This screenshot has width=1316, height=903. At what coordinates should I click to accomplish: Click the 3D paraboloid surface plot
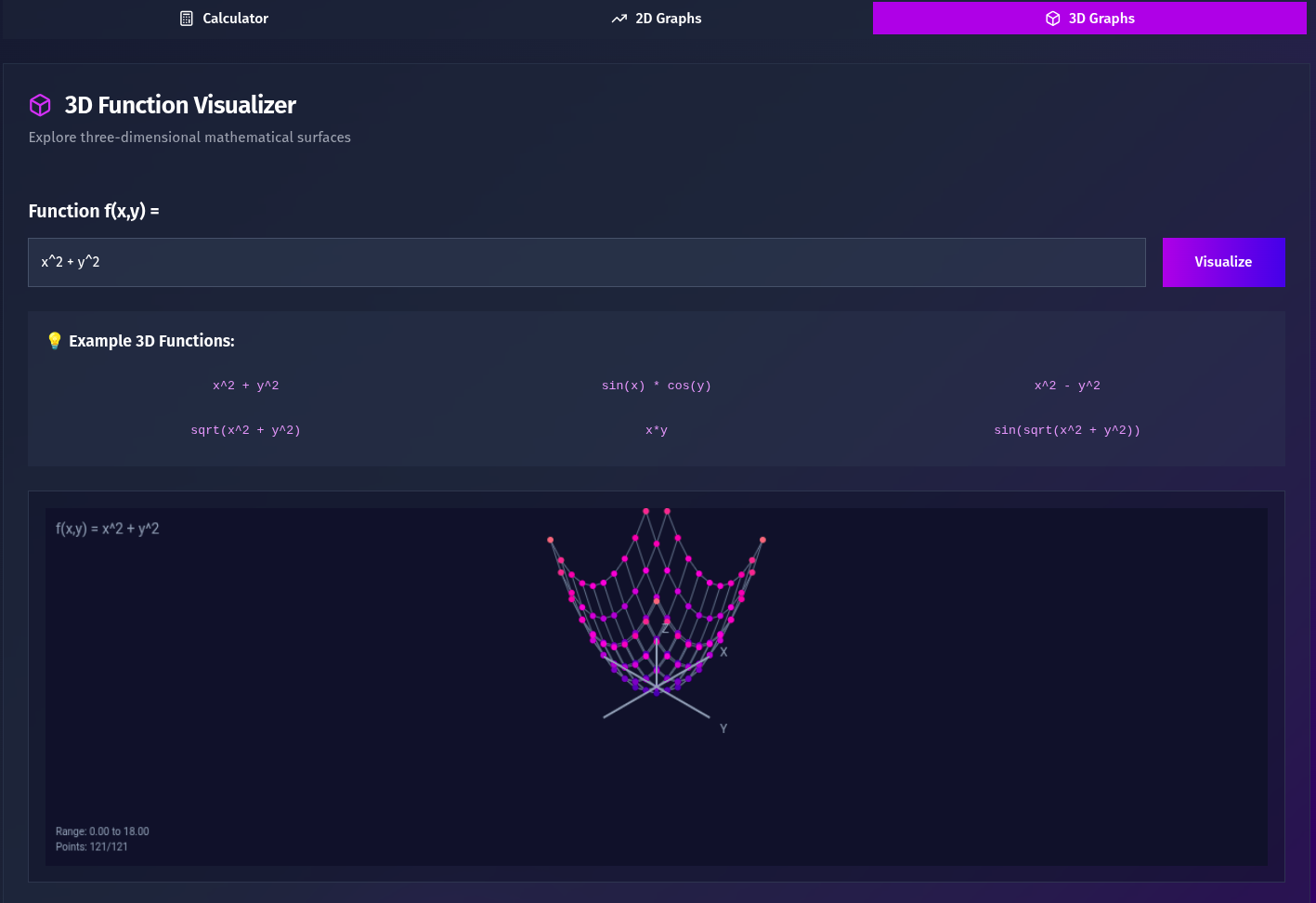(x=657, y=604)
